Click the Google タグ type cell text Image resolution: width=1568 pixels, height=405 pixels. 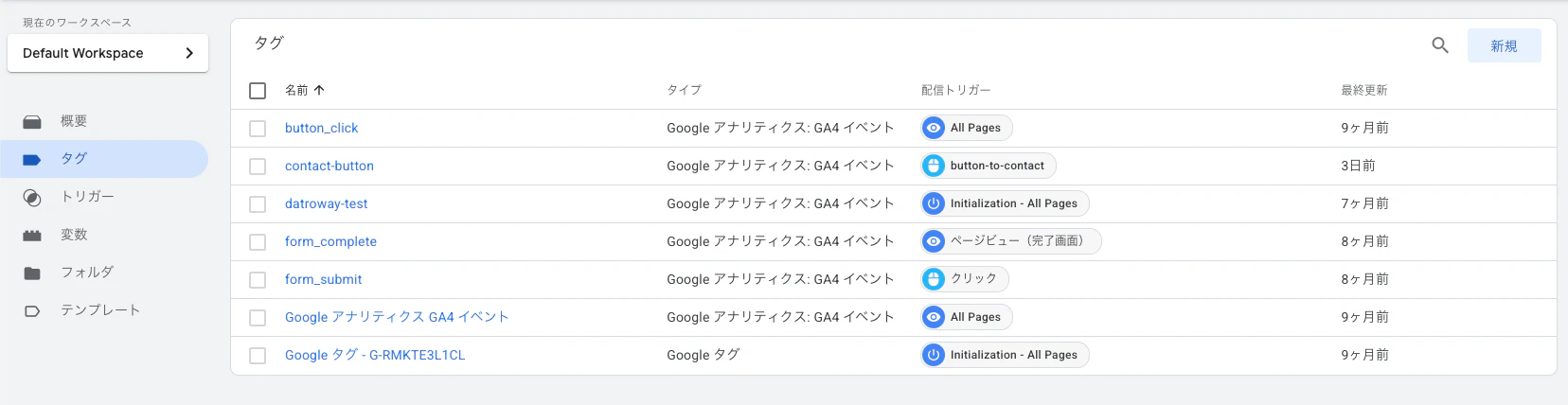point(703,355)
